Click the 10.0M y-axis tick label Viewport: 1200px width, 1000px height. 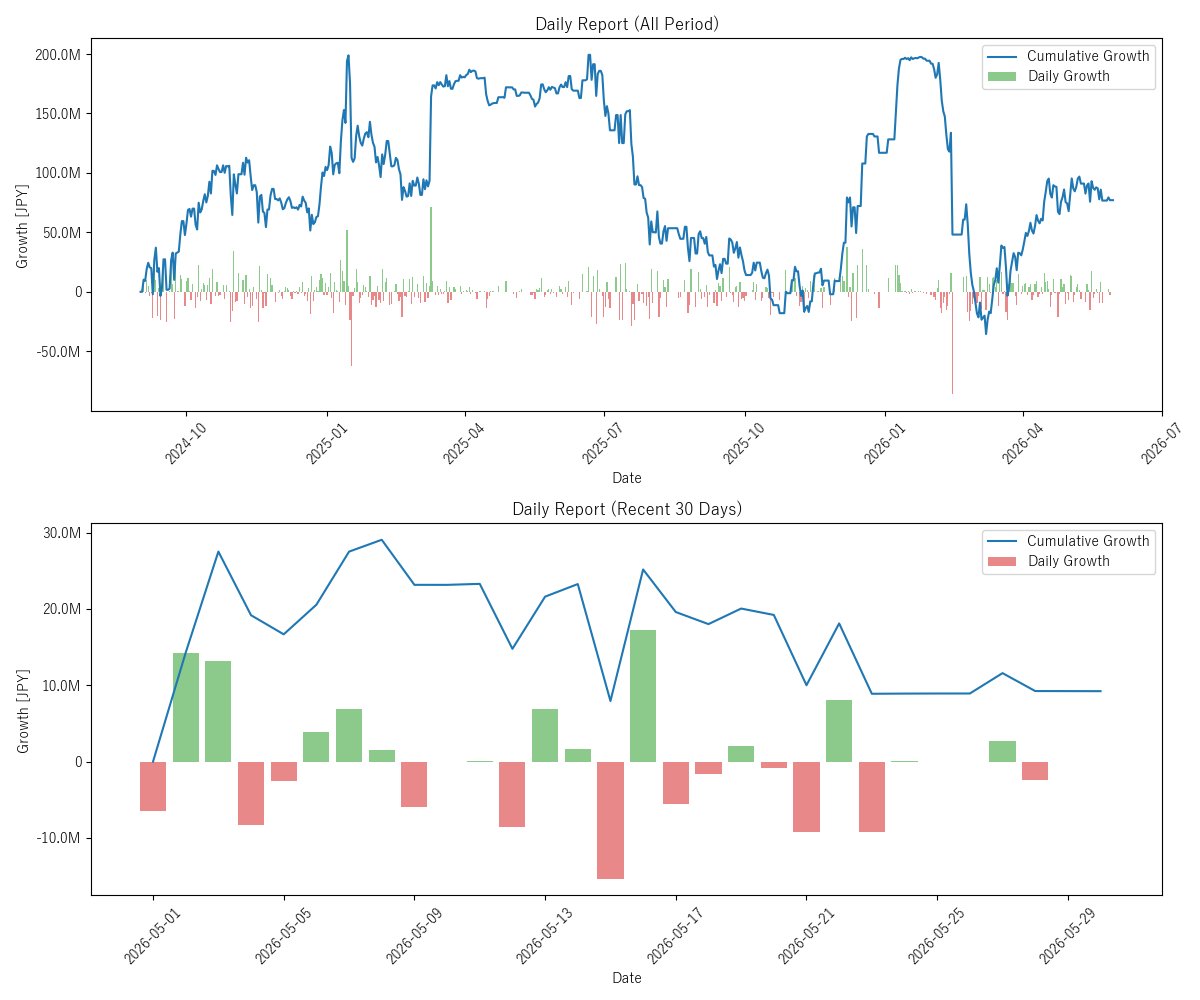pyautogui.click(x=64, y=686)
